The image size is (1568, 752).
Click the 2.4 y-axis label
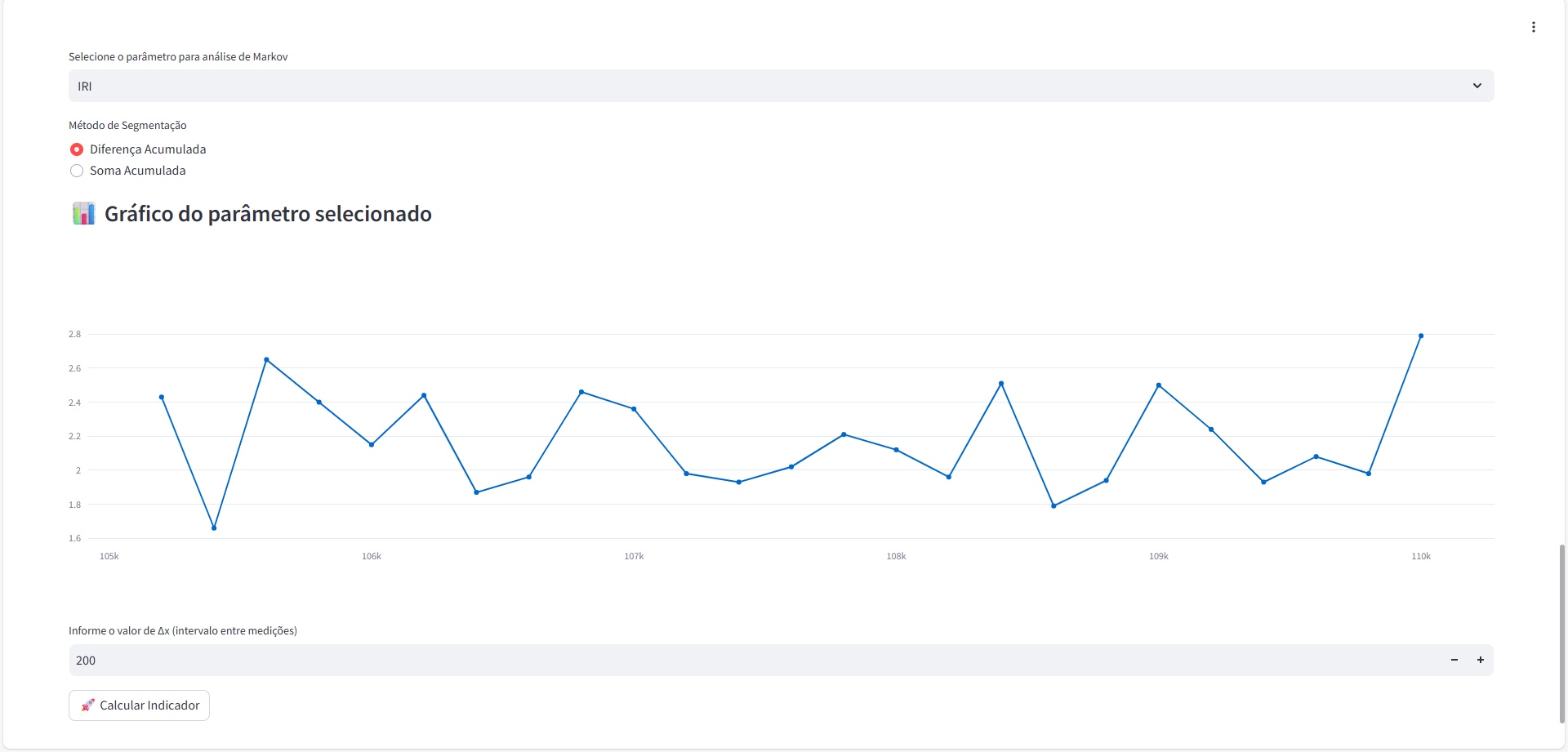(74, 403)
